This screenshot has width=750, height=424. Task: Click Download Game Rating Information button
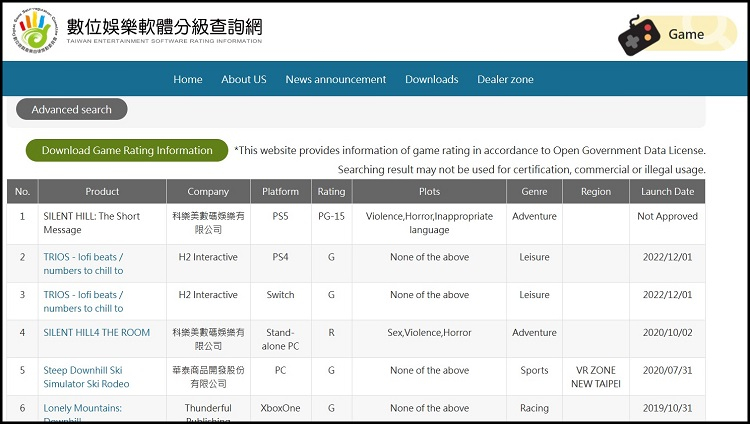click(127, 150)
